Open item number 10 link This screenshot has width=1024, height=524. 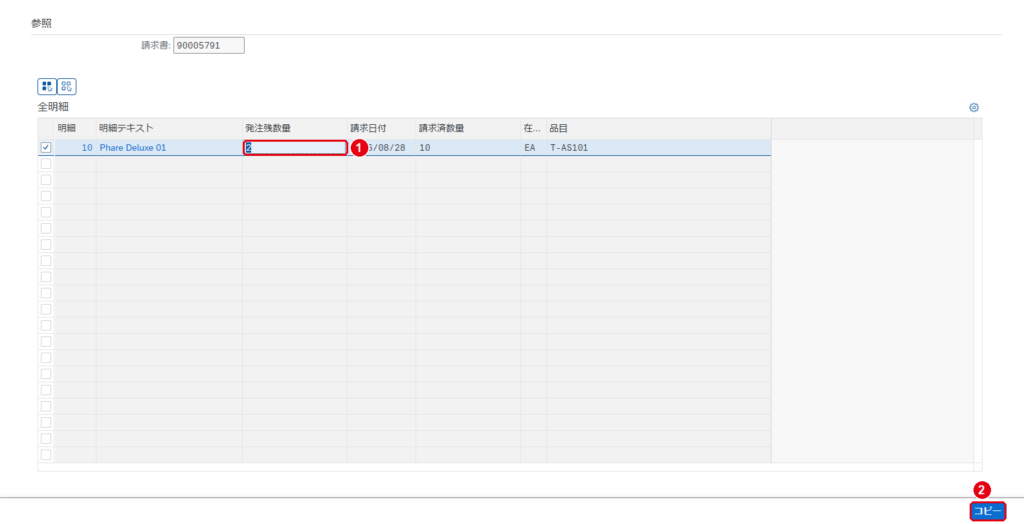[87, 148]
